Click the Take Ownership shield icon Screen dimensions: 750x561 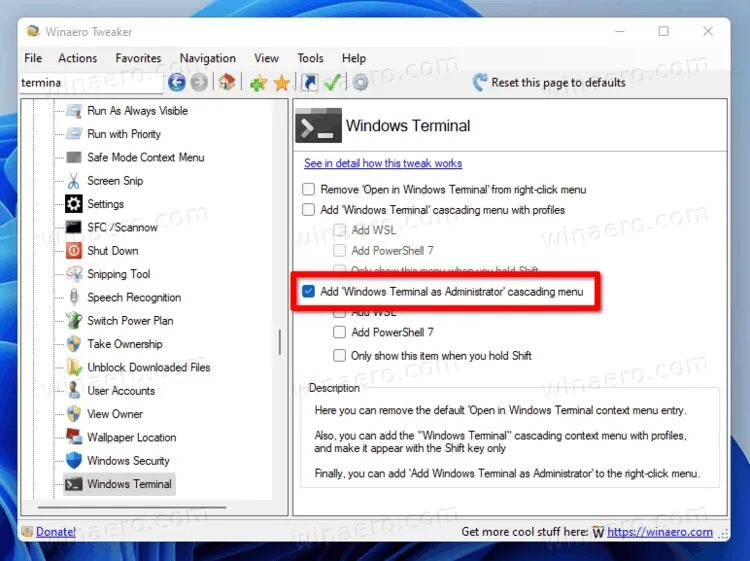tap(74, 344)
